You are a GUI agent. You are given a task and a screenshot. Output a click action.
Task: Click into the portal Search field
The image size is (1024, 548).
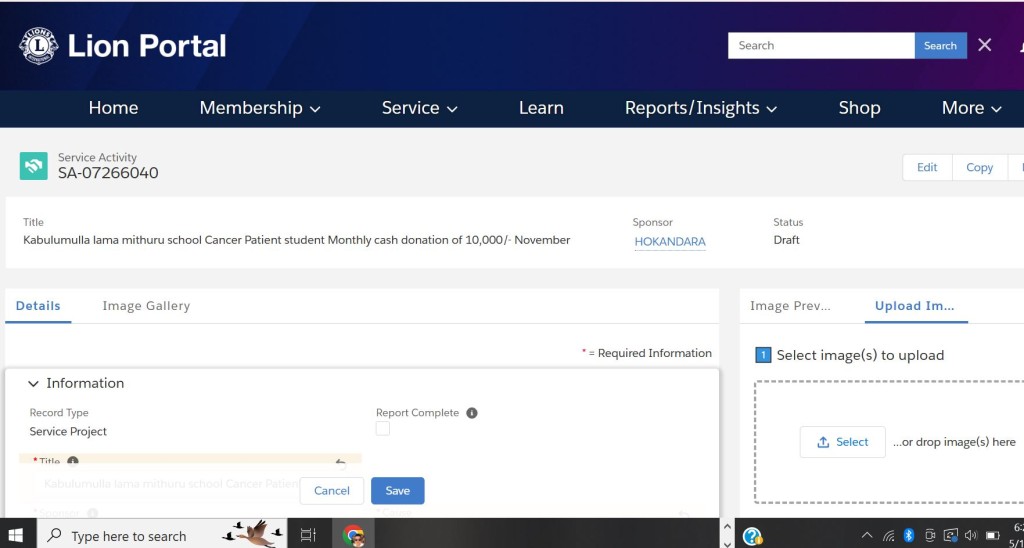coord(821,46)
